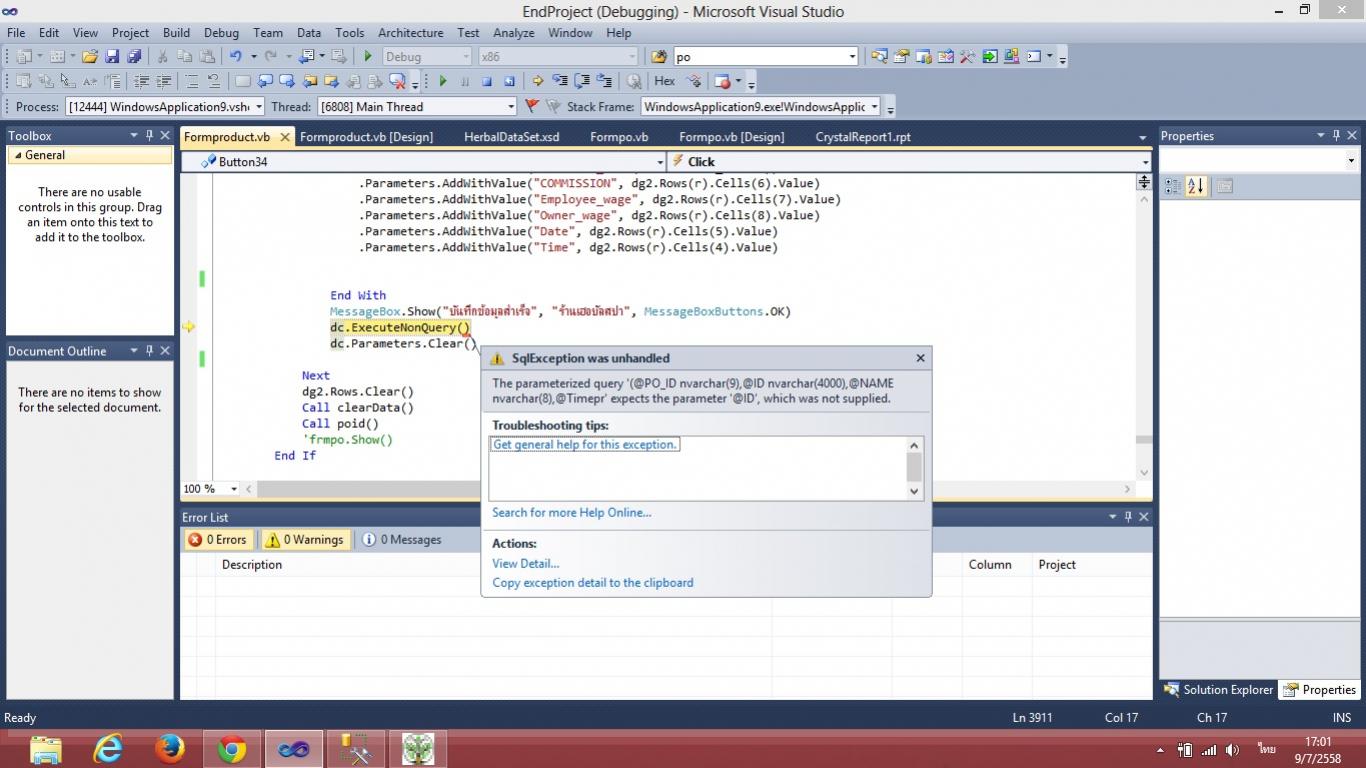Image resolution: width=1366 pixels, height=768 pixels.
Task: Click the Save All toolbar icon
Action: pyautogui.click(x=134, y=57)
